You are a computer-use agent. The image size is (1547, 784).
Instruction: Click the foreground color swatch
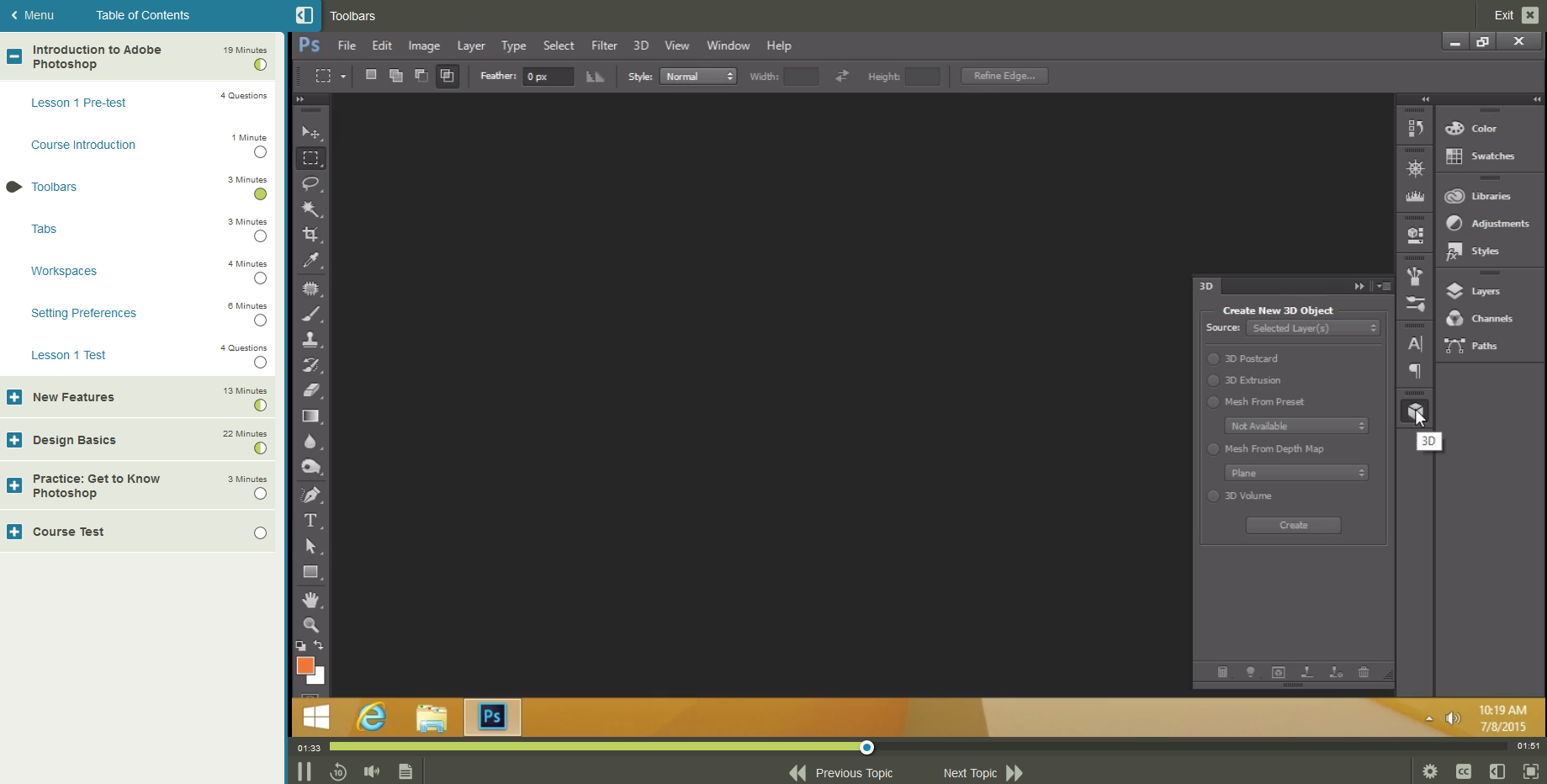pyautogui.click(x=305, y=665)
